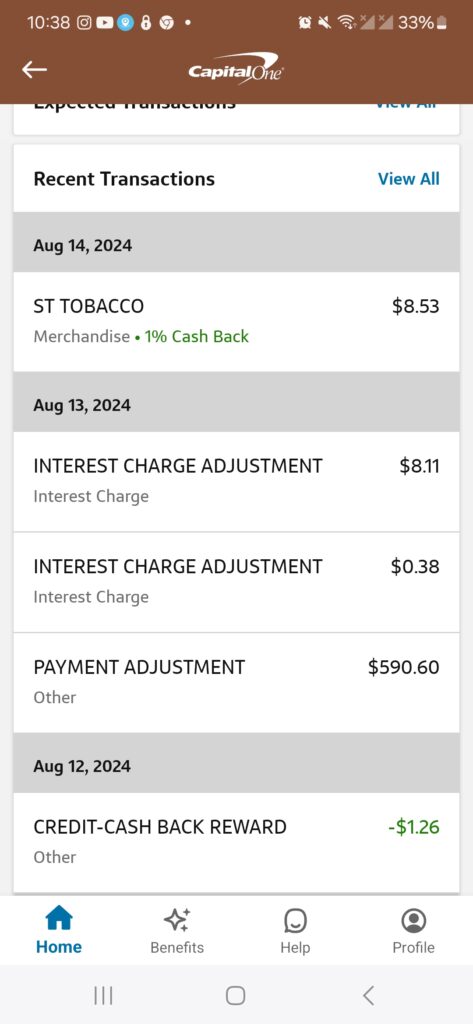The image size is (473, 1024).
Task: Tap Android home navigation button
Action: [236, 995]
